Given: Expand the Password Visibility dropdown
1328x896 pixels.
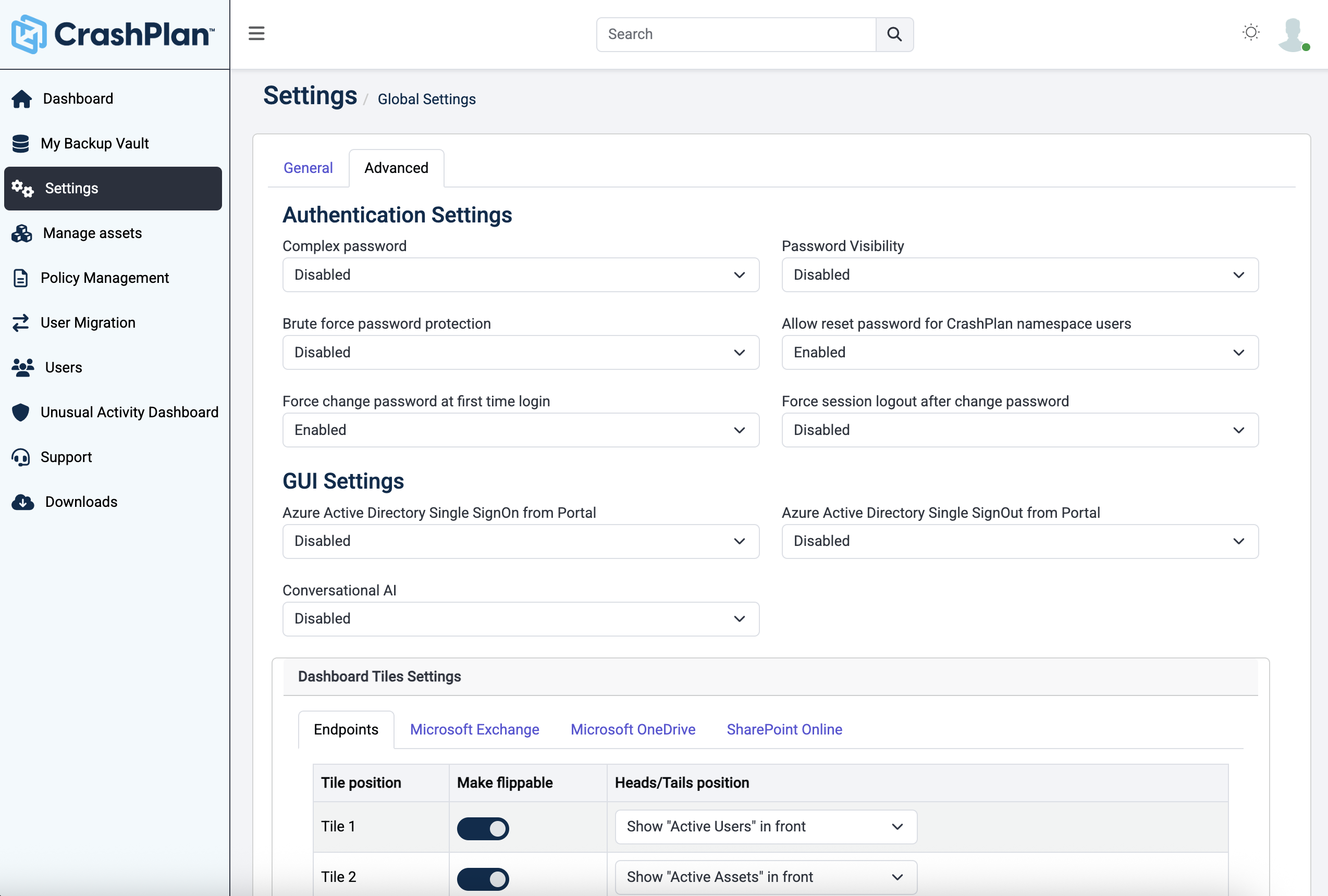Looking at the screenshot, I should (x=1019, y=275).
